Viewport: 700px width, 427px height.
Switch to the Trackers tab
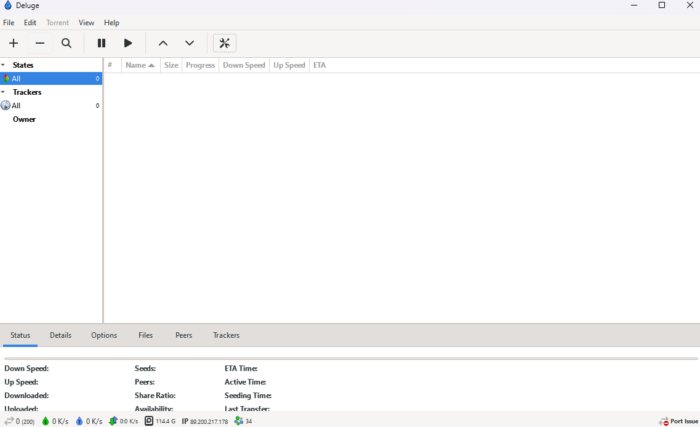coord(226,335)
